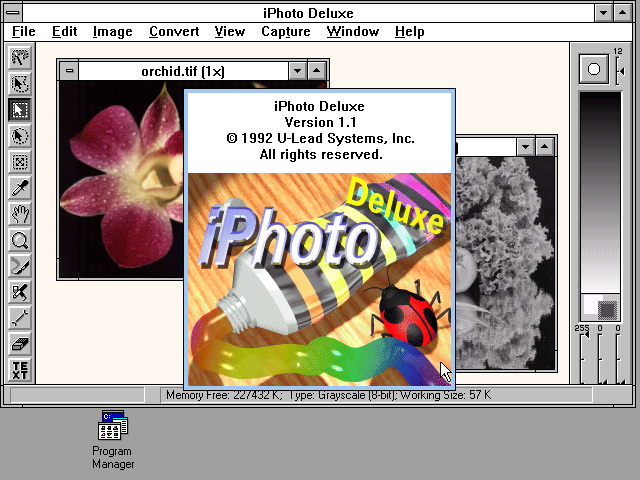Click the grayscale lettuce image
The image size is (640, 480).
[x=506, y=263]
